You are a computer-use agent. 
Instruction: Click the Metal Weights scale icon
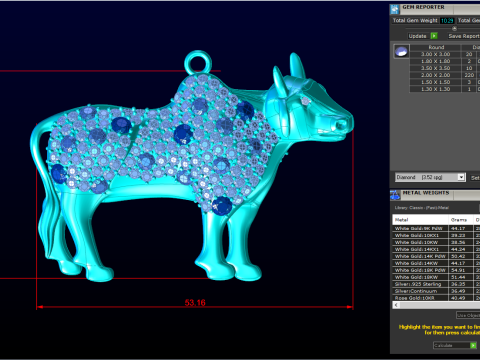tap(395, 195)
